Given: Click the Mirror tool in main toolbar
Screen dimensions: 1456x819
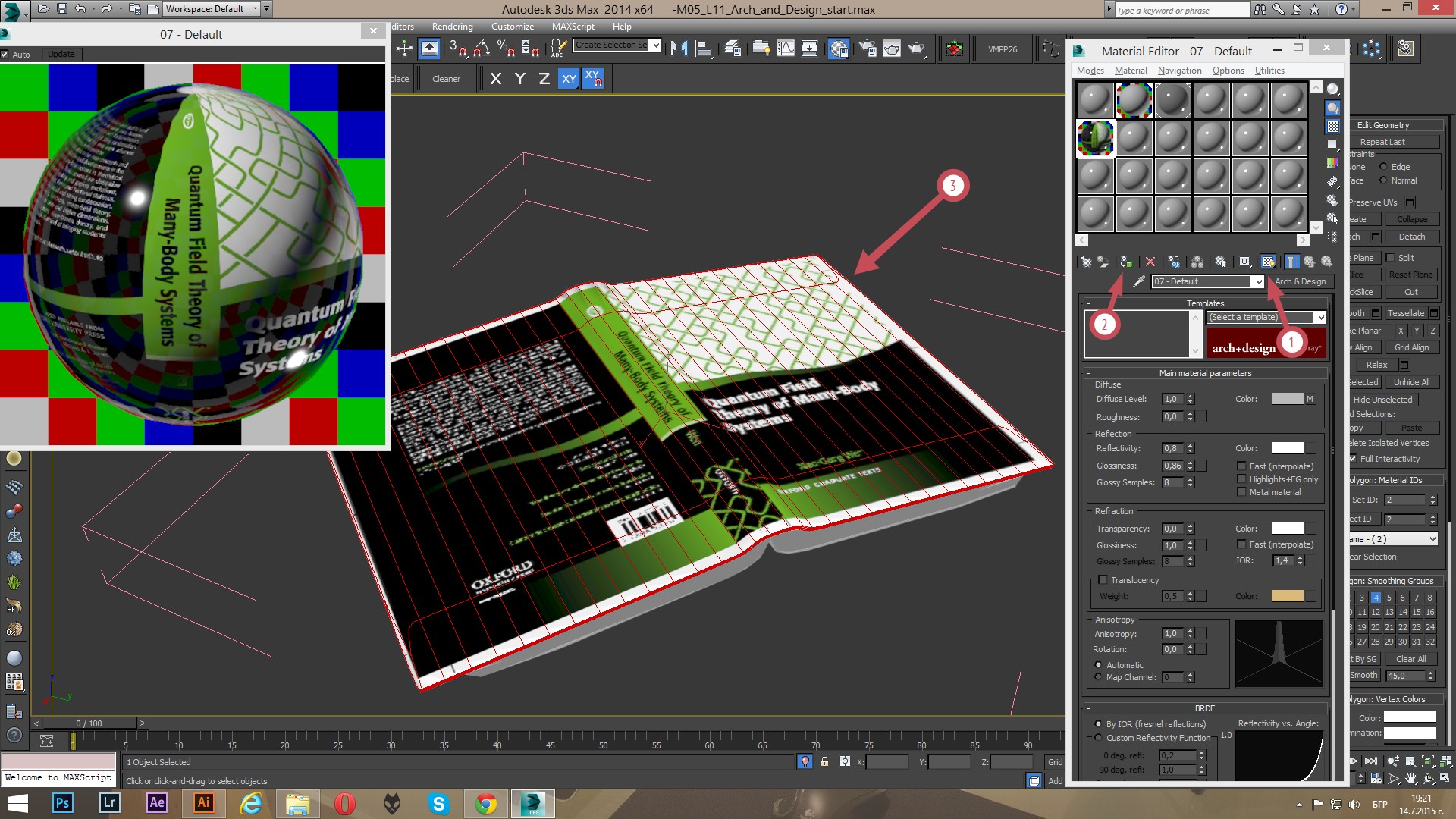Looking at the screenshot, I should 679,49.
